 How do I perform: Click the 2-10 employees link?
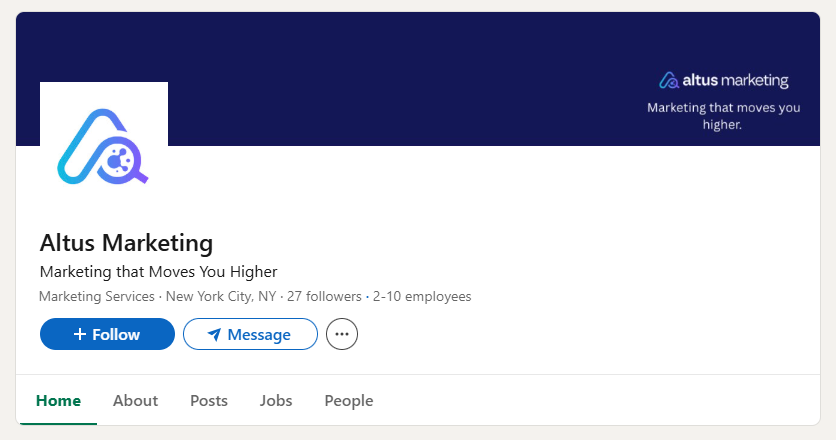pos(421,297)
